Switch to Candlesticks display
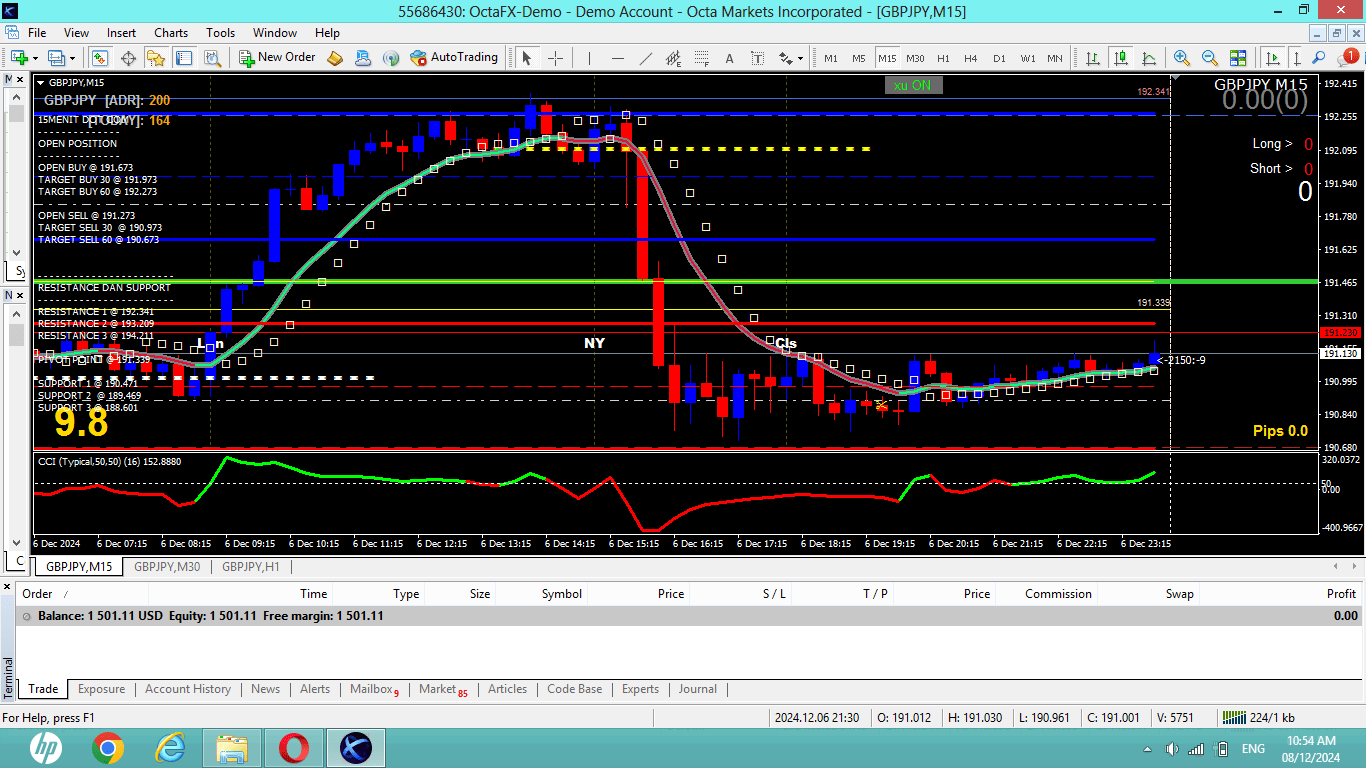 pos(1120,58)
